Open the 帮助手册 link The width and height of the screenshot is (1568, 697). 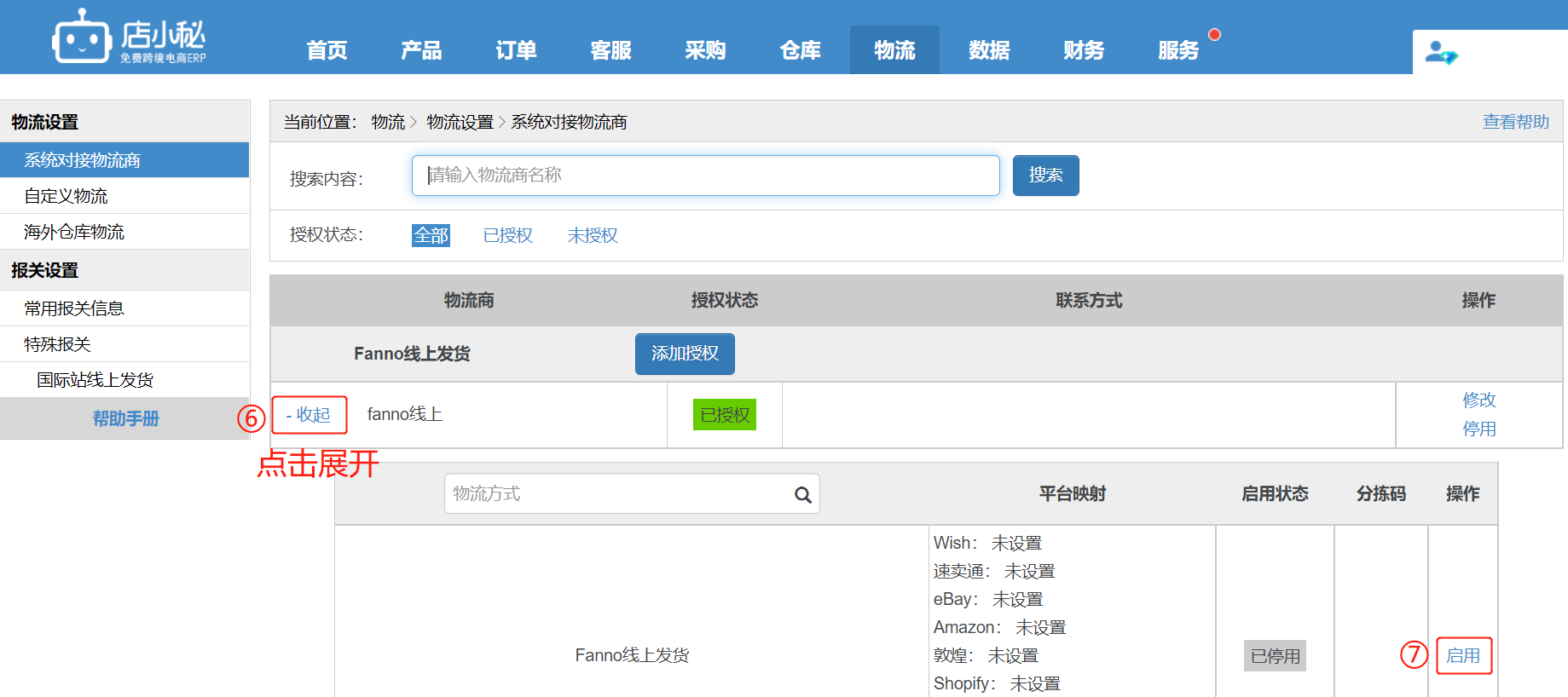[x=125, y=418]
